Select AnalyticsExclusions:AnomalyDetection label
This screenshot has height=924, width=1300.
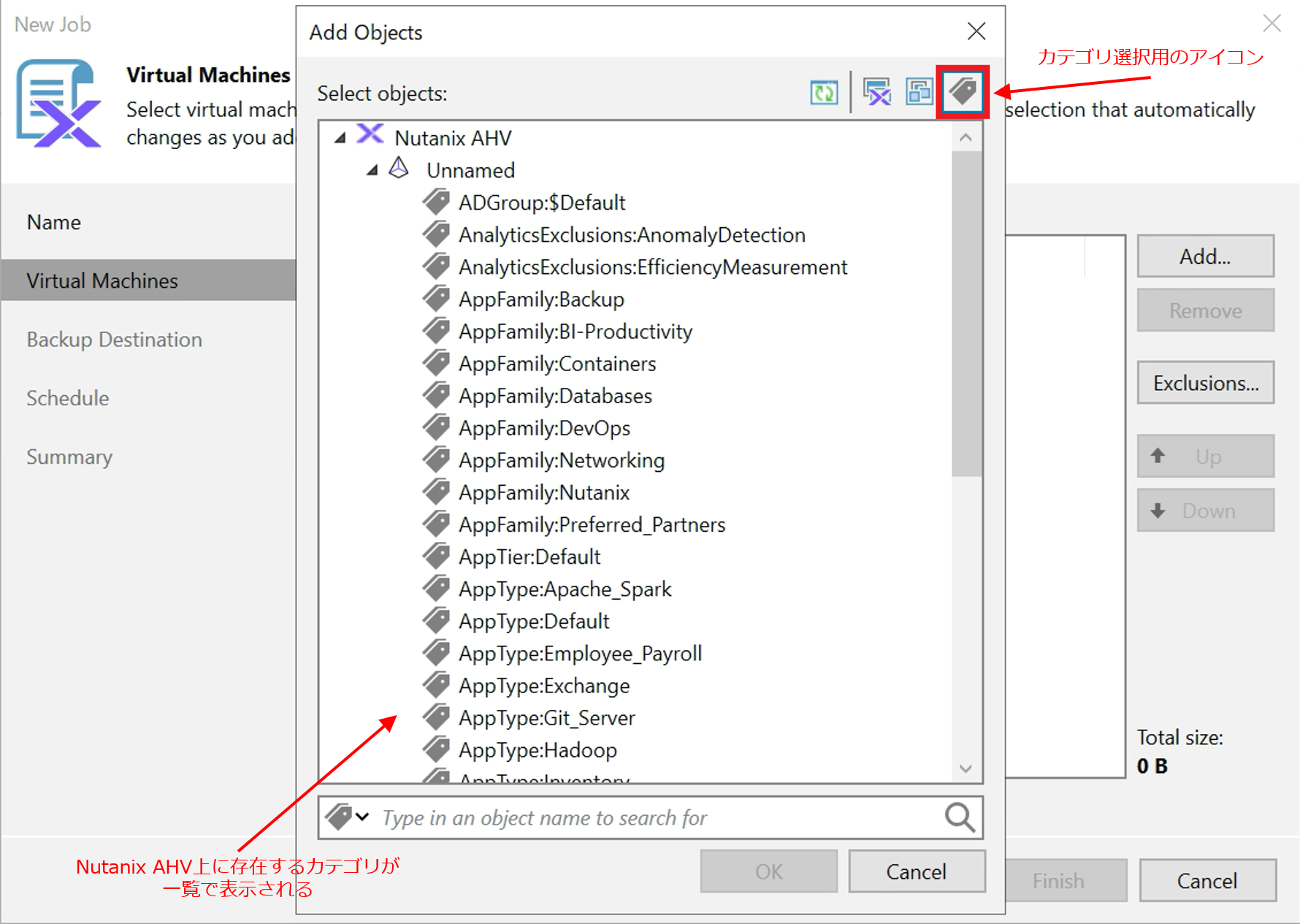point(632,234)
